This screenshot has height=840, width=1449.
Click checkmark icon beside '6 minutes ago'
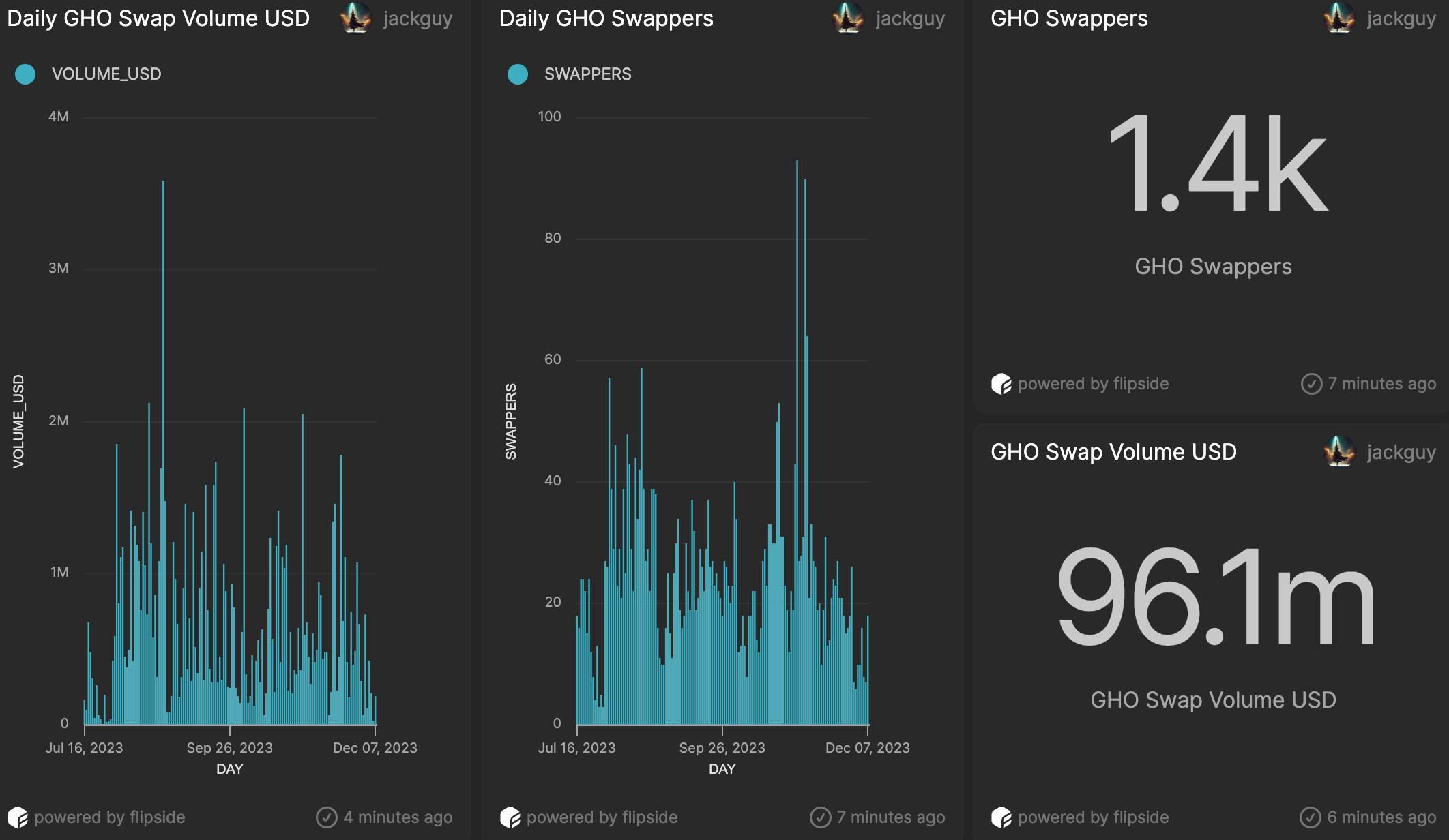pos(1311,817)
